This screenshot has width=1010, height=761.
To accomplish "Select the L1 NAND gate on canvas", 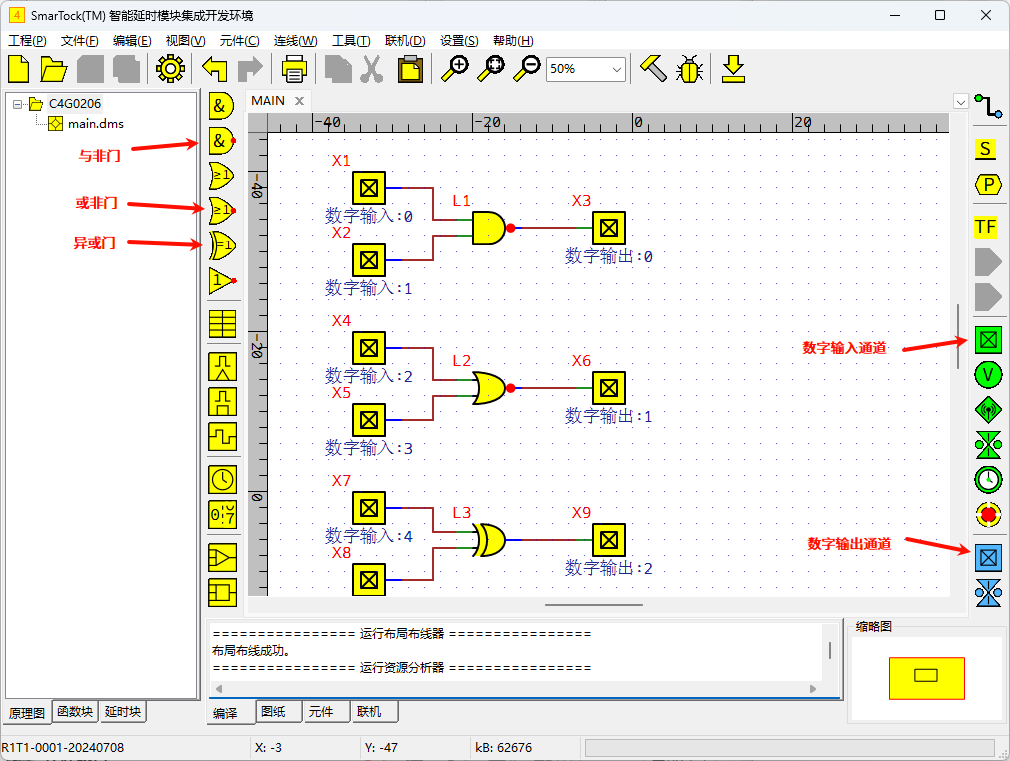I will click(x=490, y=227).
